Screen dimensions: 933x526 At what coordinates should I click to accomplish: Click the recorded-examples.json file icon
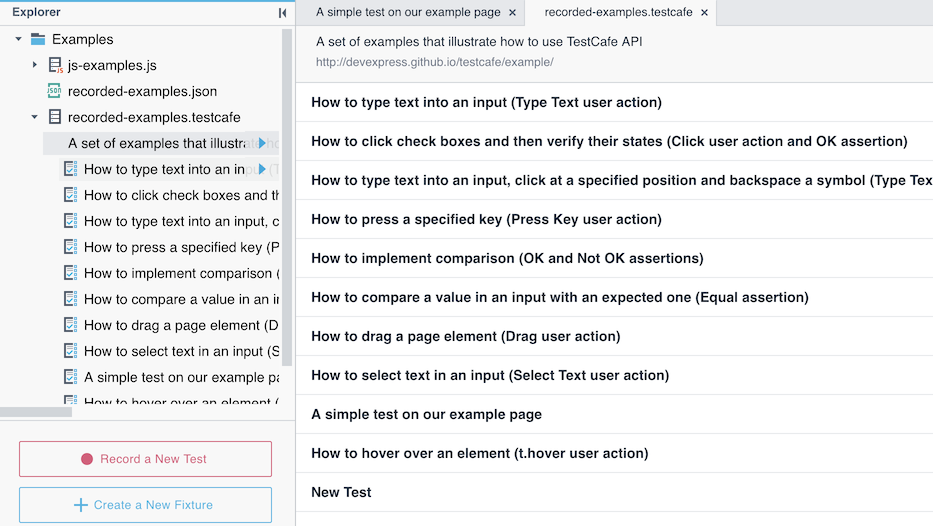click(54, 92)
